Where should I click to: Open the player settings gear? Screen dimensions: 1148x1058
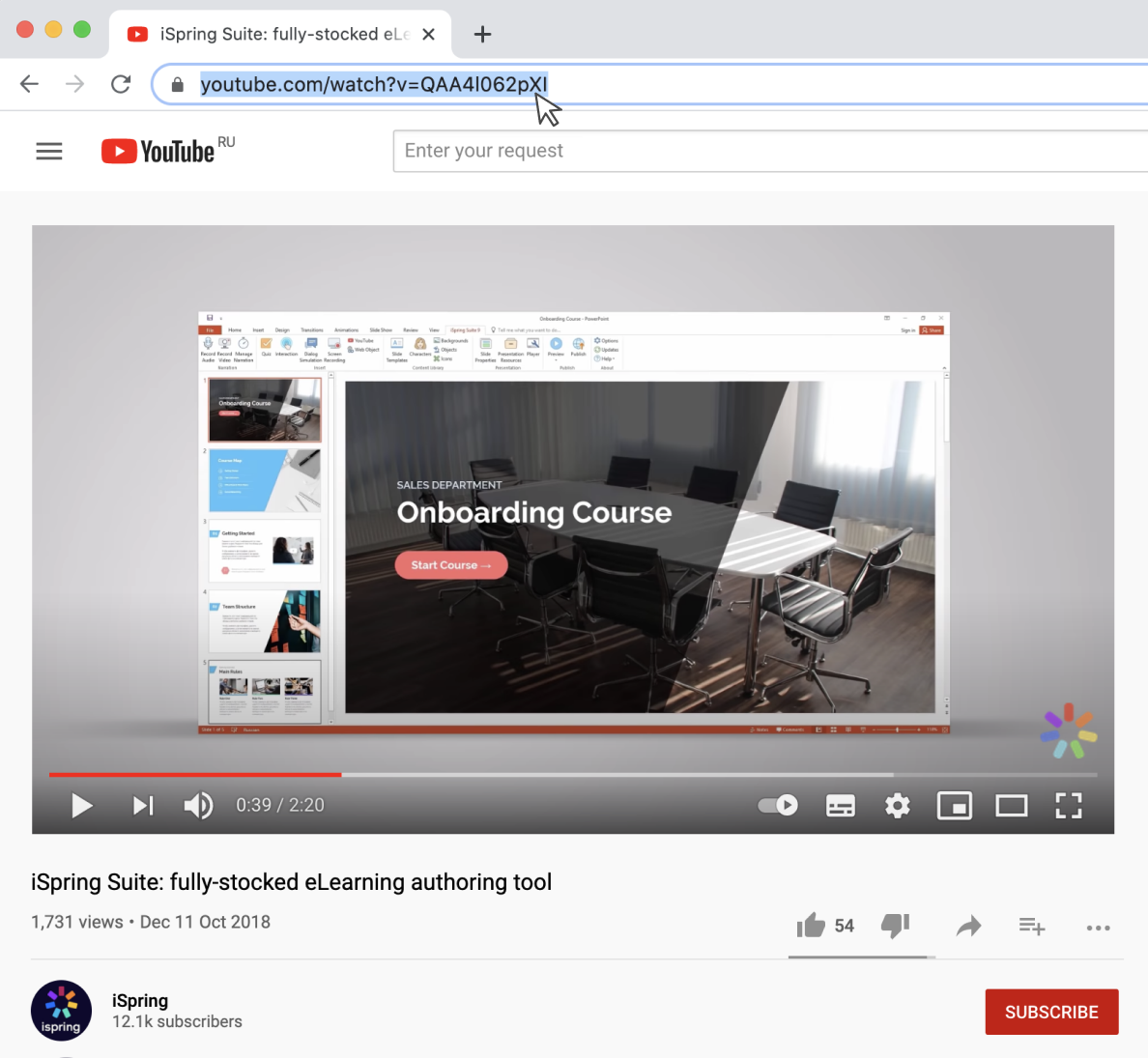pyautogui.click(x=897, y=805)
